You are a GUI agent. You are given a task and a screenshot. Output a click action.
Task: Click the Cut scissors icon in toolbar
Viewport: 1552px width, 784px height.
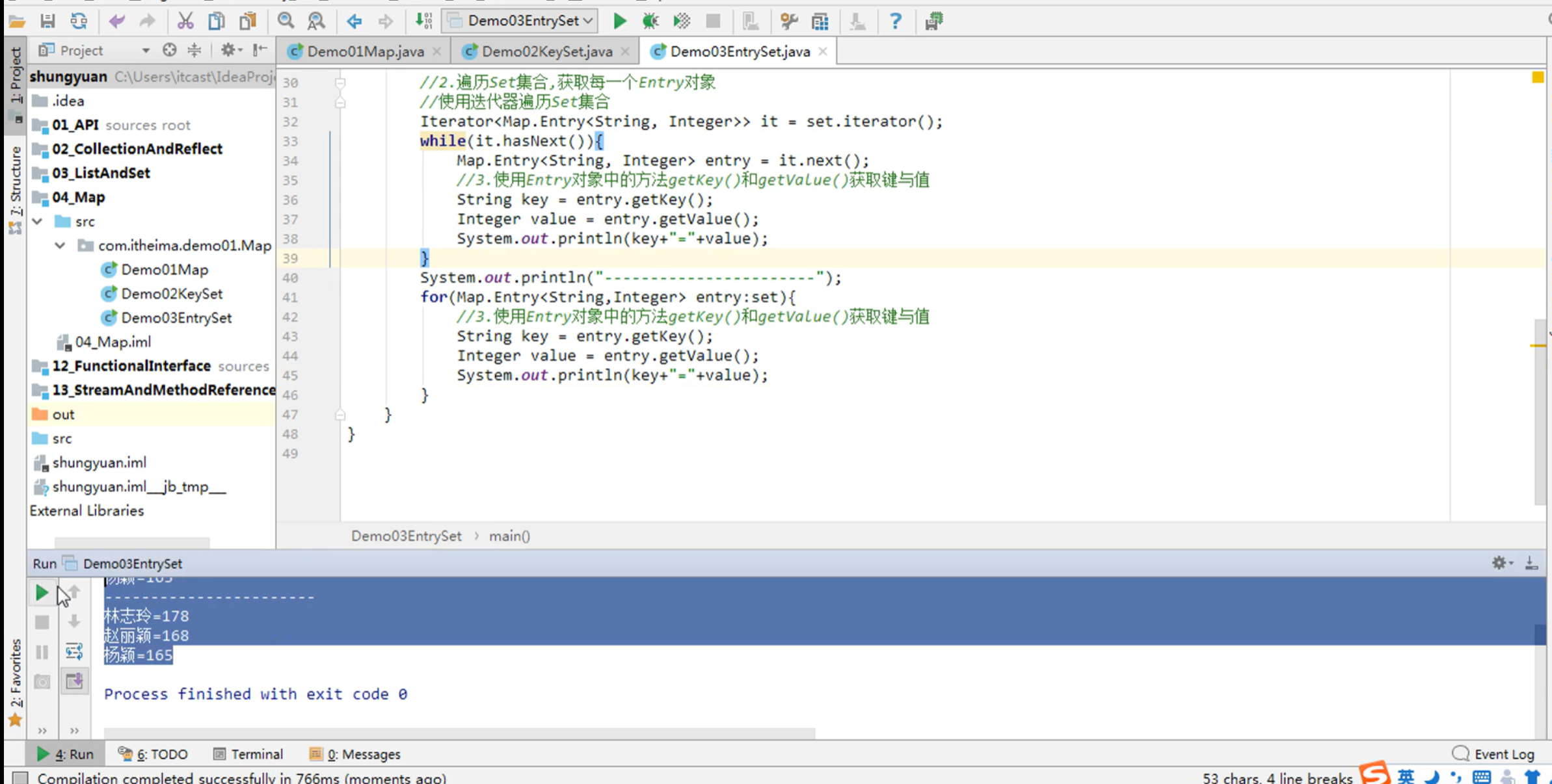pyautogui.click(x=185, y=21)
